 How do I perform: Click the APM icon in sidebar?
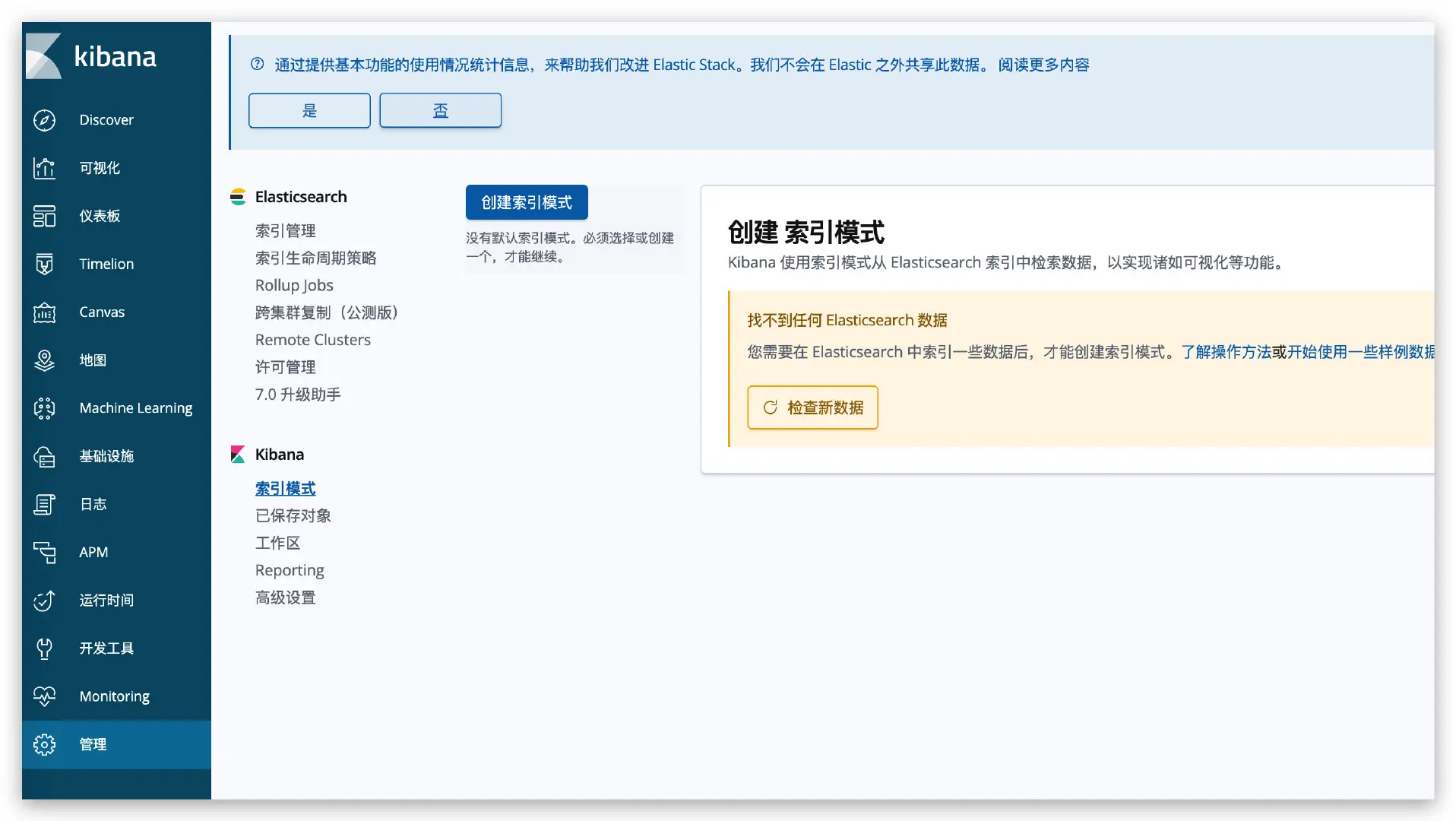44,552
